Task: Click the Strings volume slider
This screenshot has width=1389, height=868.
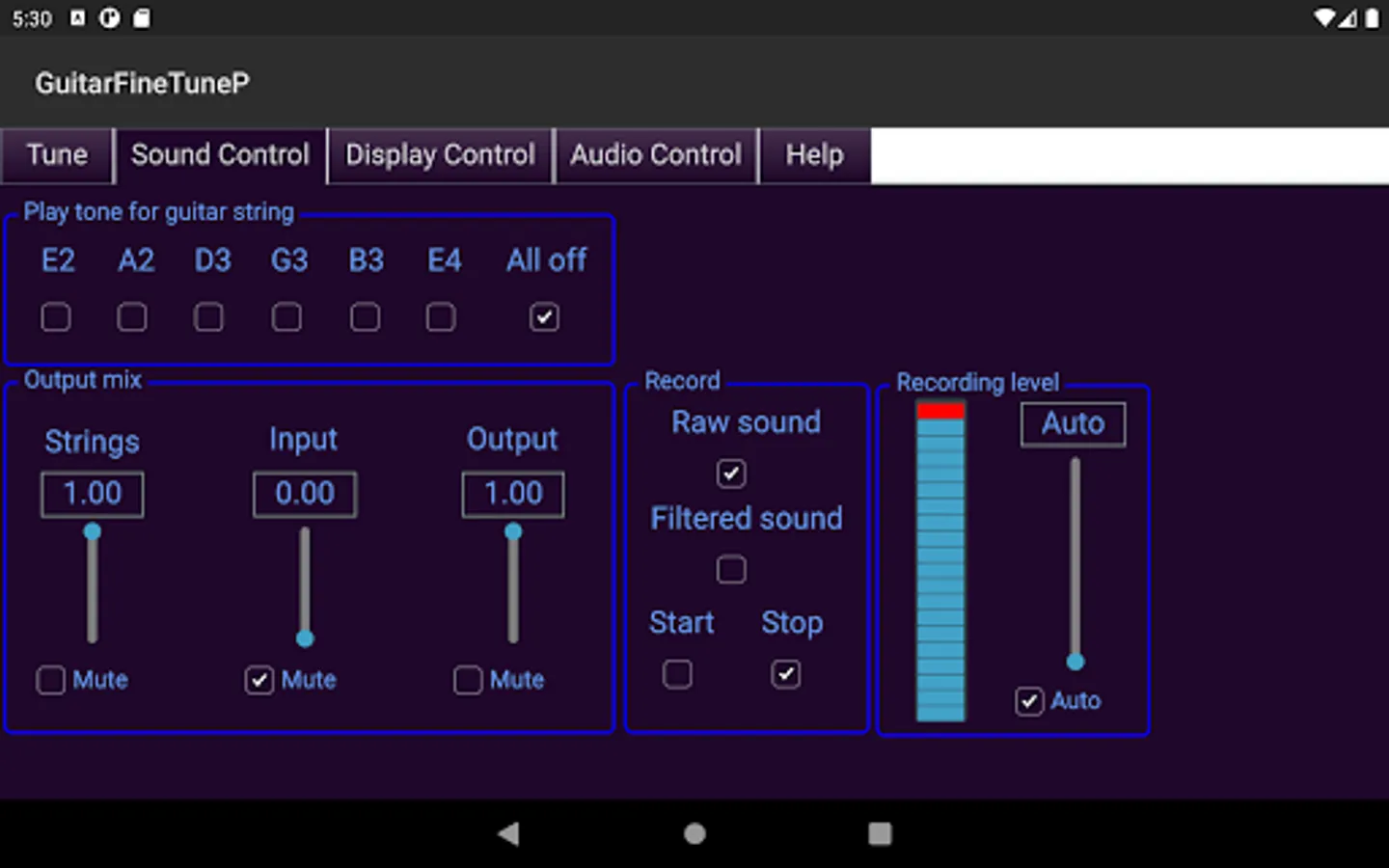Action: 93,584
